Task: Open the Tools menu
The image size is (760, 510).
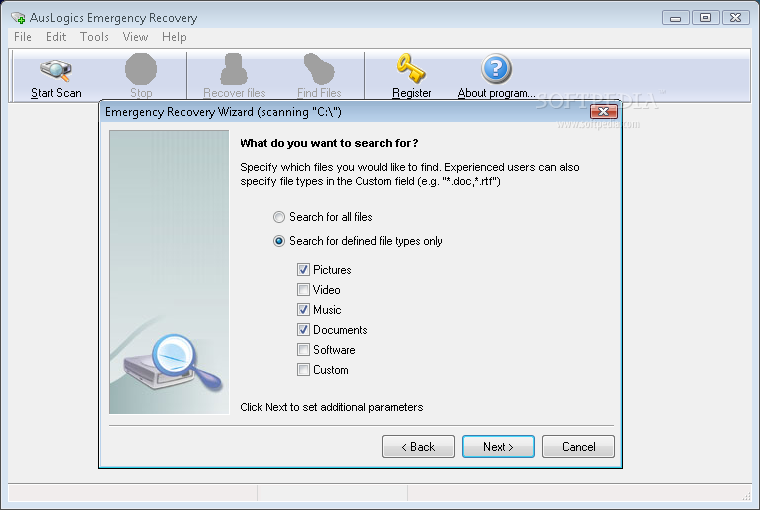Action: click(94, 37)
